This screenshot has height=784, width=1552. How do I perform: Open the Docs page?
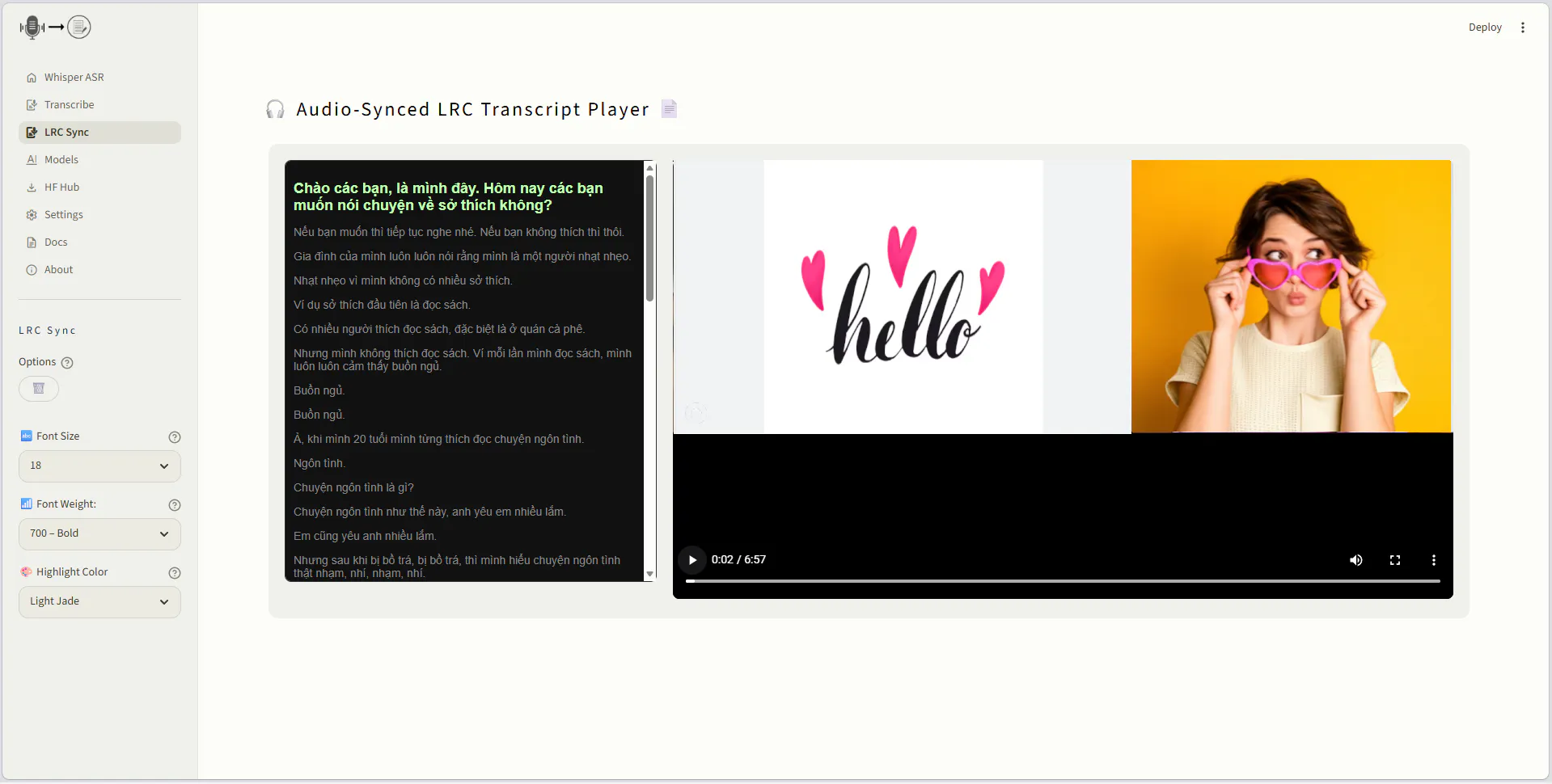click(99, 242)
